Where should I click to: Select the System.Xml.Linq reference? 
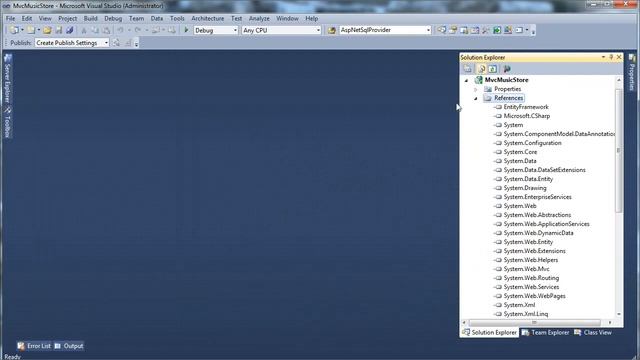(x=526, y=314)
